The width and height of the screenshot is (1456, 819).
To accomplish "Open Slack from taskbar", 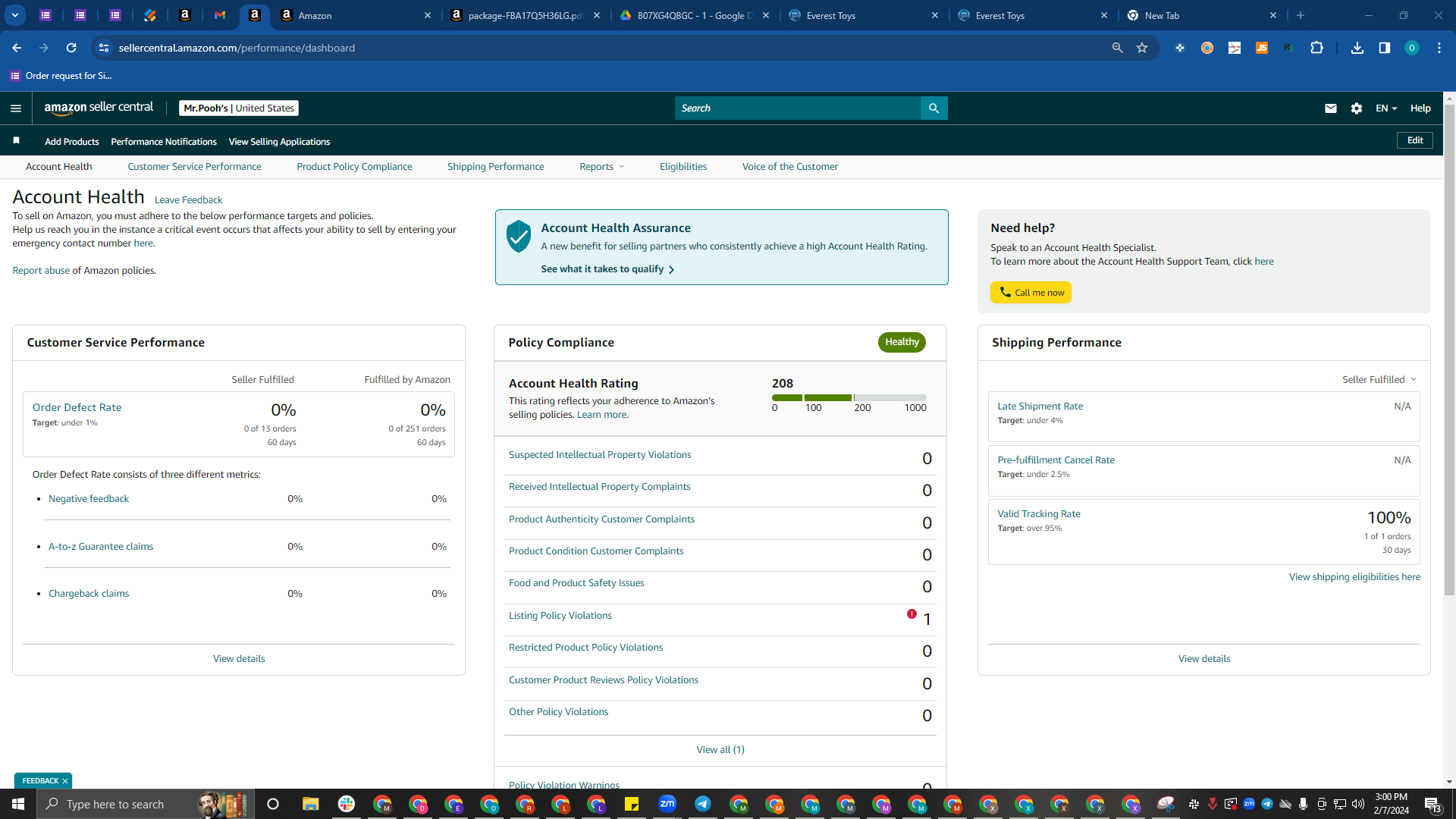I will coord(347,804).
